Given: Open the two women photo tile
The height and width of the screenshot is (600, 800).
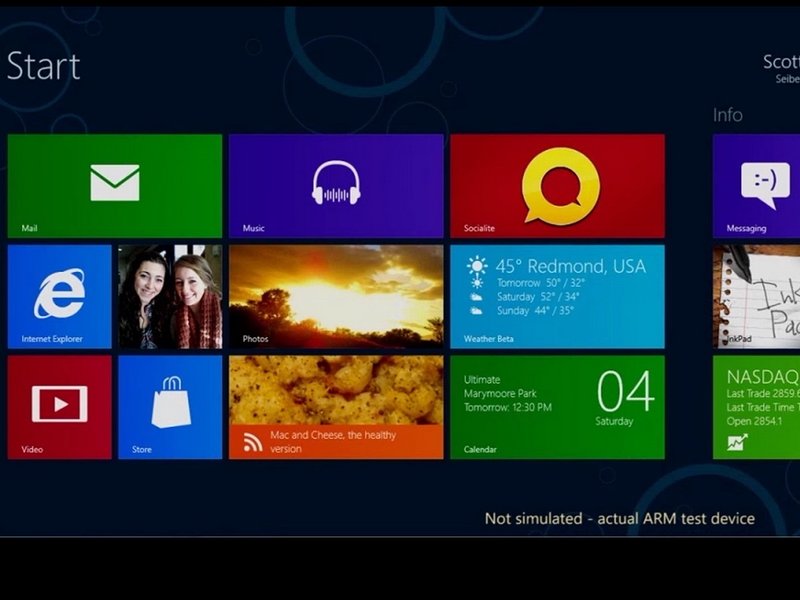Looking at the screenshot, I should coord(170,297).
